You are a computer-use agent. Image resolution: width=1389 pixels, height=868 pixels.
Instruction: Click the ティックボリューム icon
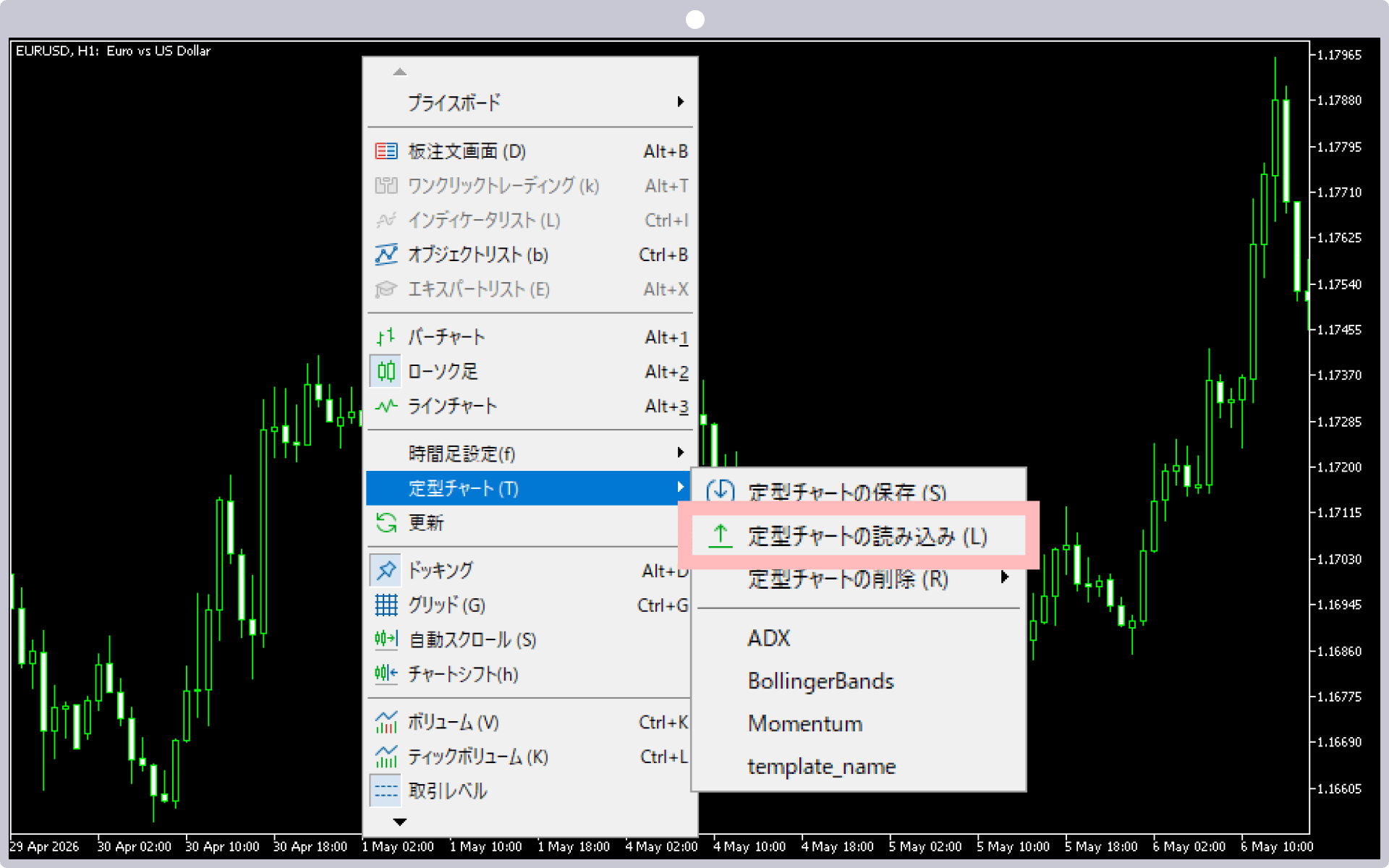tap(386, 757)
